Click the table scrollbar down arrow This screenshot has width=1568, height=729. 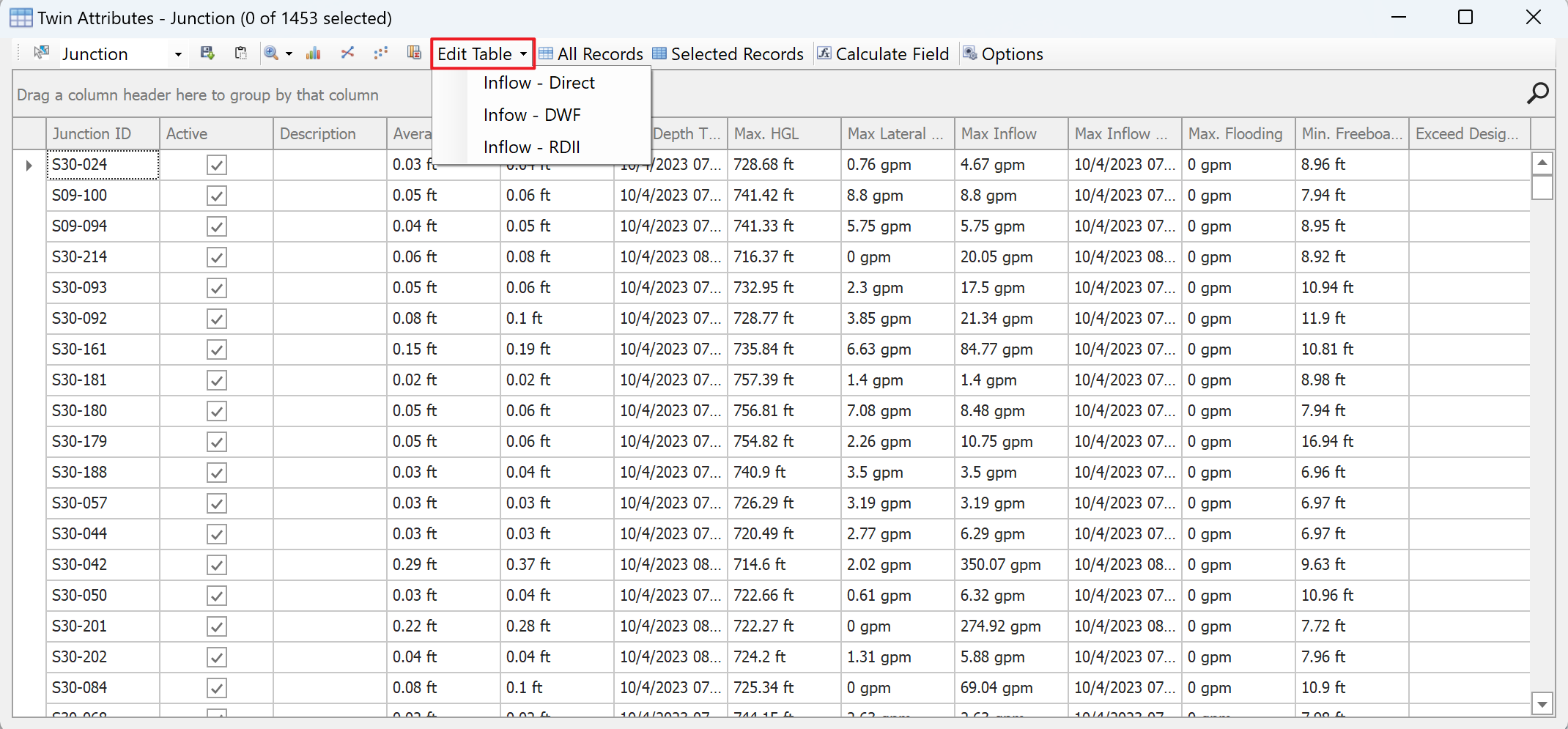pos(1542,704)
